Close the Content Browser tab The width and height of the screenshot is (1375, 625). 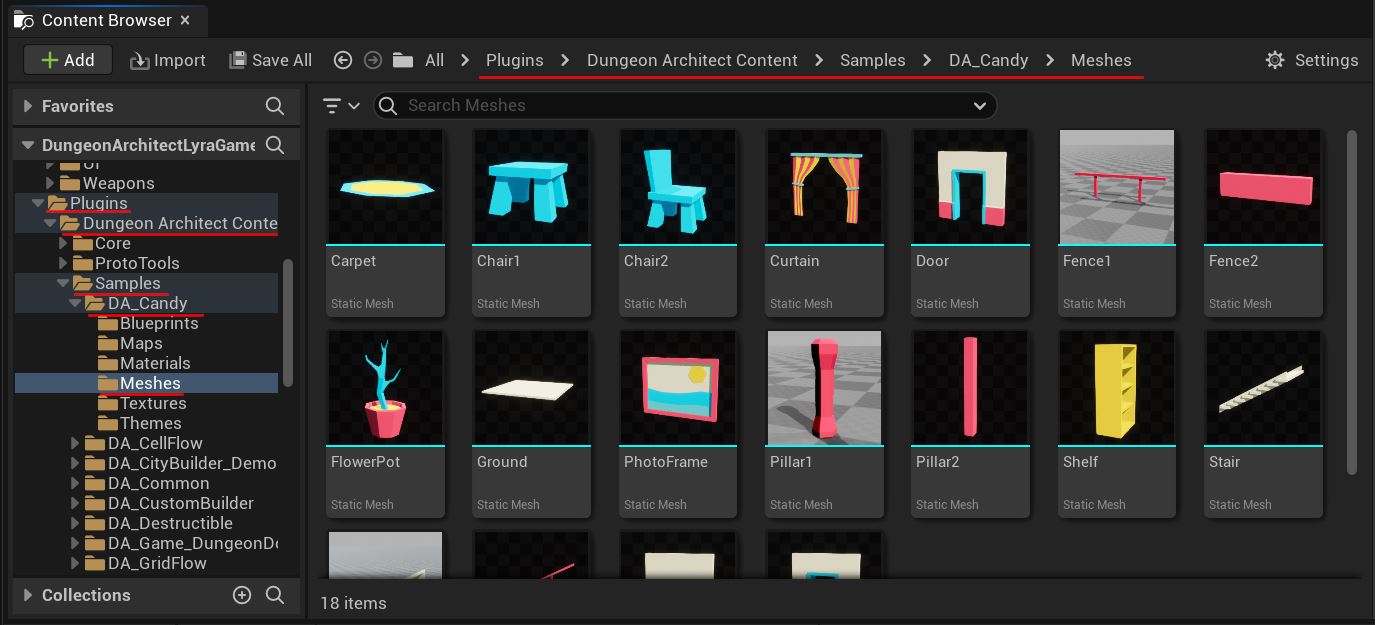tap(185, 20)
